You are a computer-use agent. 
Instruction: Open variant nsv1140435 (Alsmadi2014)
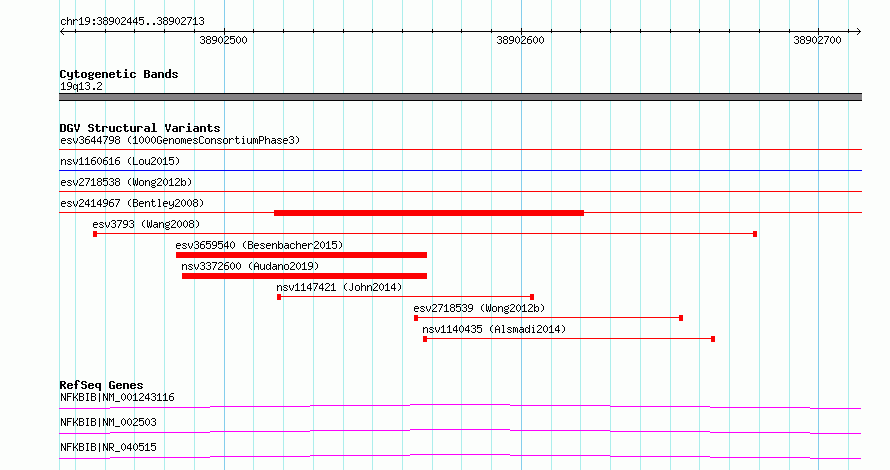click(x=494, y=329)
